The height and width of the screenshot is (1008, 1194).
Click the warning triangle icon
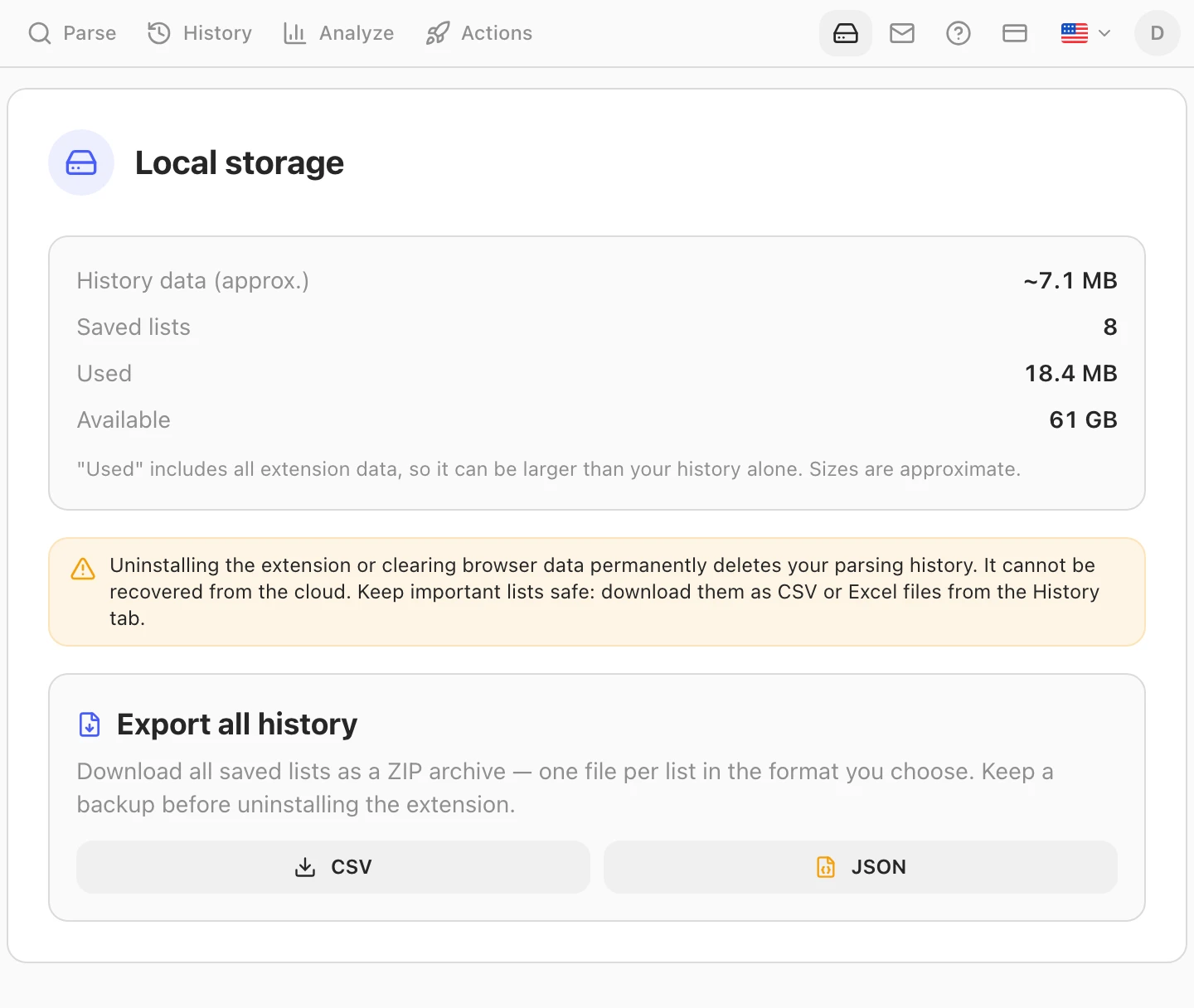pyautogui.click(x=83, y=569)
